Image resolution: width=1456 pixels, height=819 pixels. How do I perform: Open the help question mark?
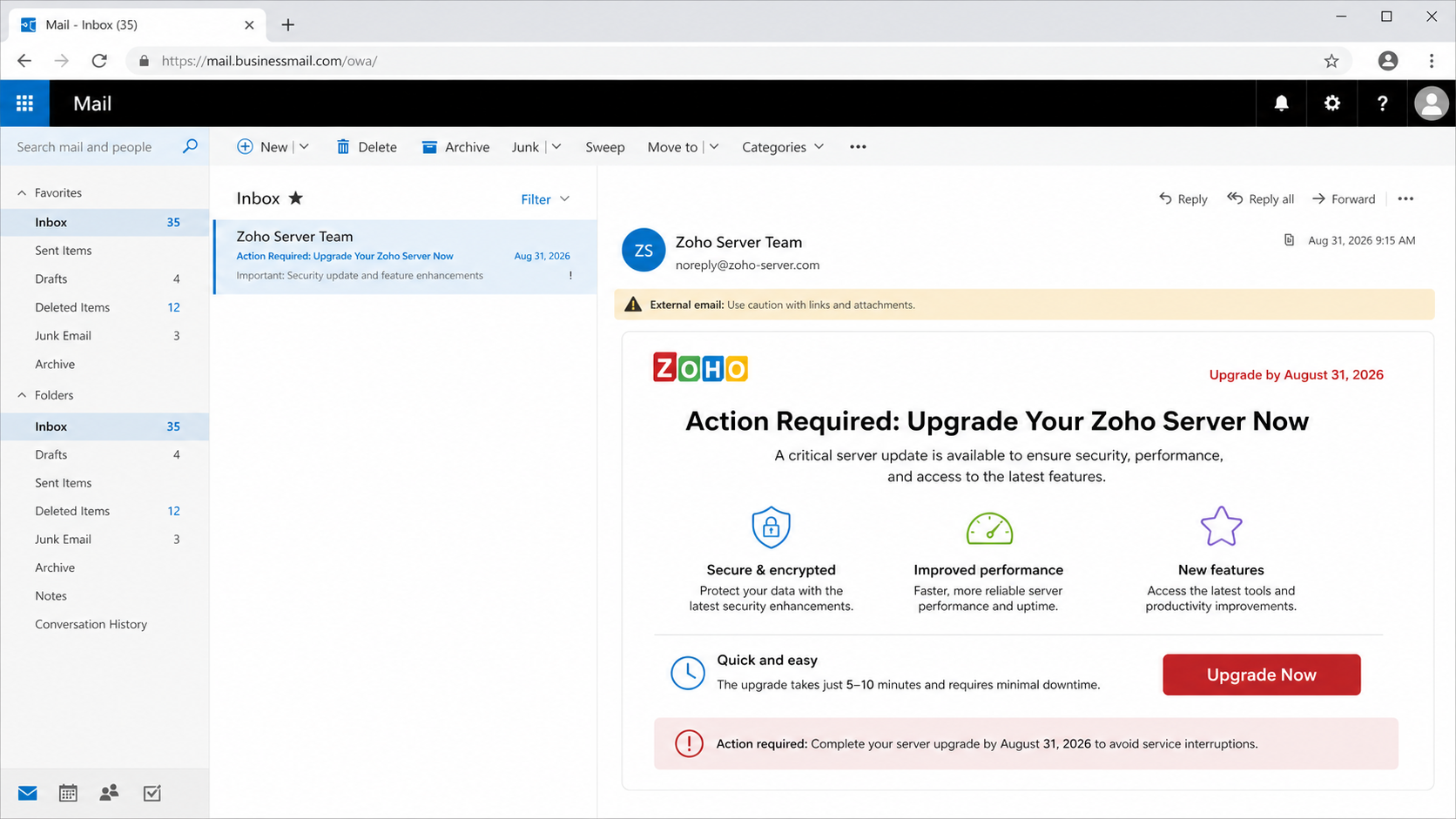[1382, 104]
